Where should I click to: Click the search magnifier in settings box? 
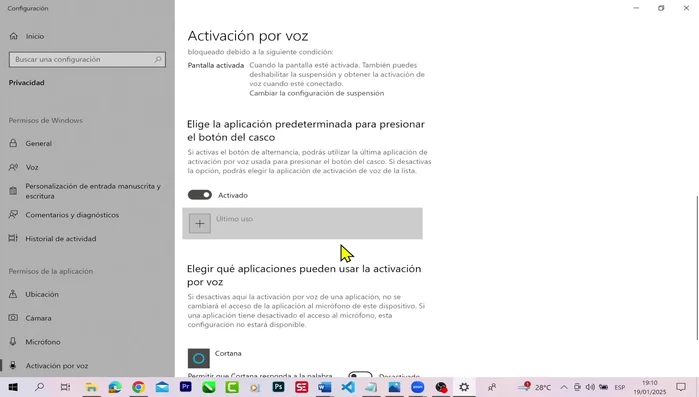pos(158,59)
